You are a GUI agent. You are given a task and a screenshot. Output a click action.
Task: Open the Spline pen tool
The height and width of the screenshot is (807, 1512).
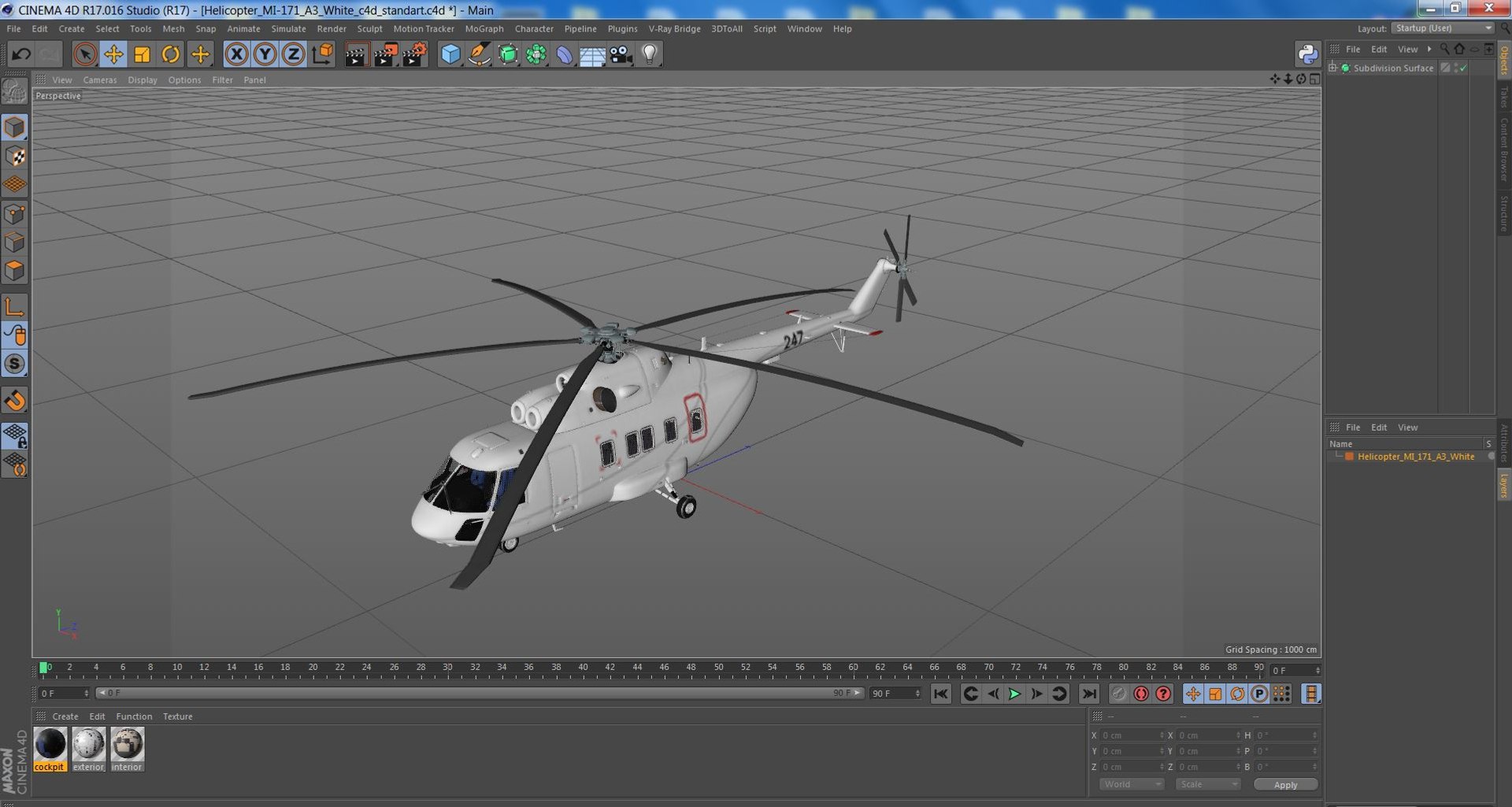pos(479,54)
